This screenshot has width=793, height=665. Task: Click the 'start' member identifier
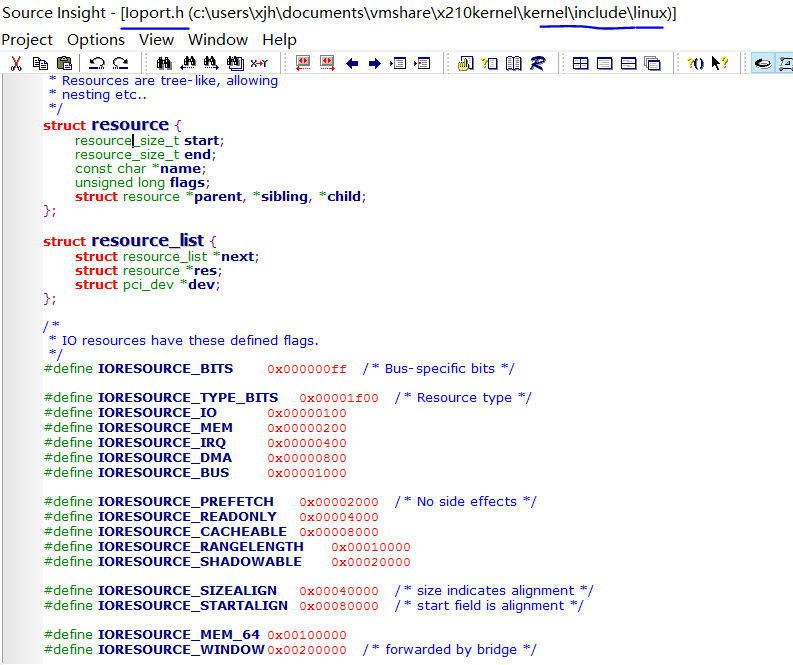(201, 141)
